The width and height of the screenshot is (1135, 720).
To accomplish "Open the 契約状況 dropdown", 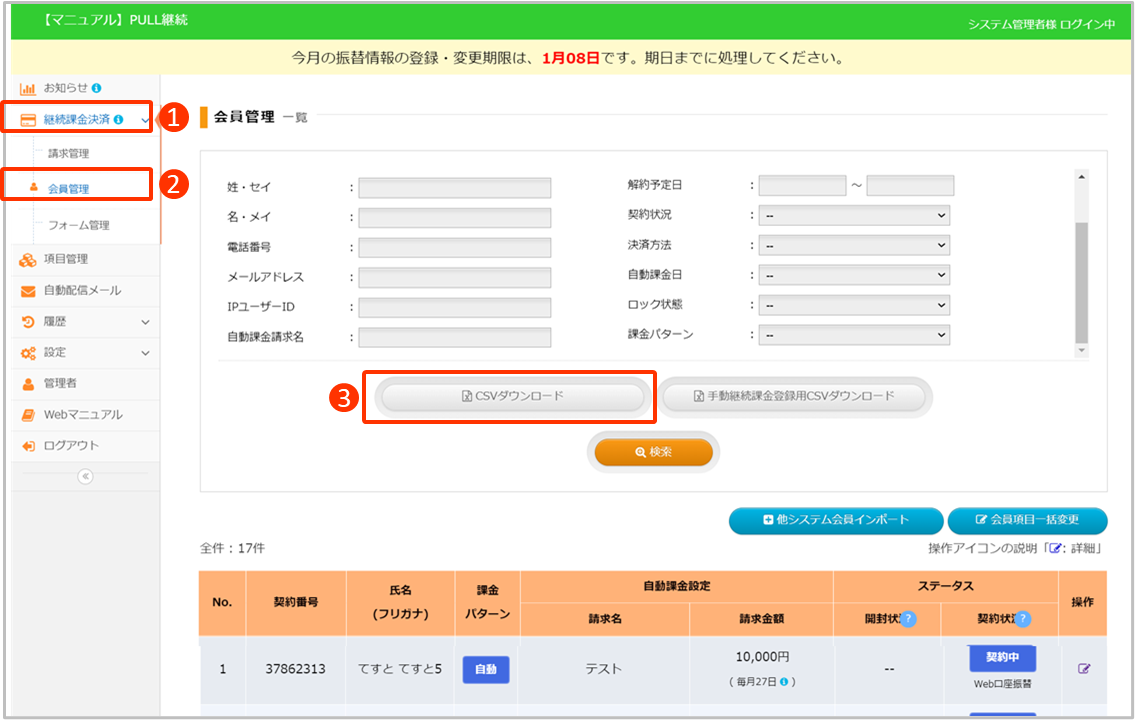I will [854, 215].
